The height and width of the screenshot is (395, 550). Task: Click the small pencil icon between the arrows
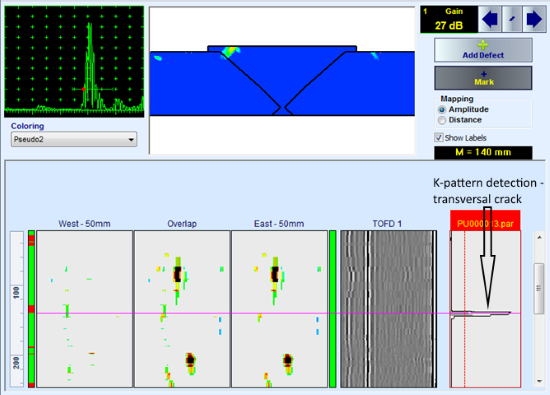pyautogui.click(x=512, y=19)
